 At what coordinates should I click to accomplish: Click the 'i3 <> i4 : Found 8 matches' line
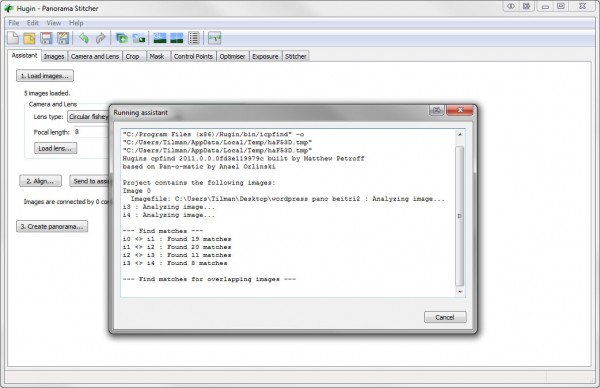[x=175, y=263]
